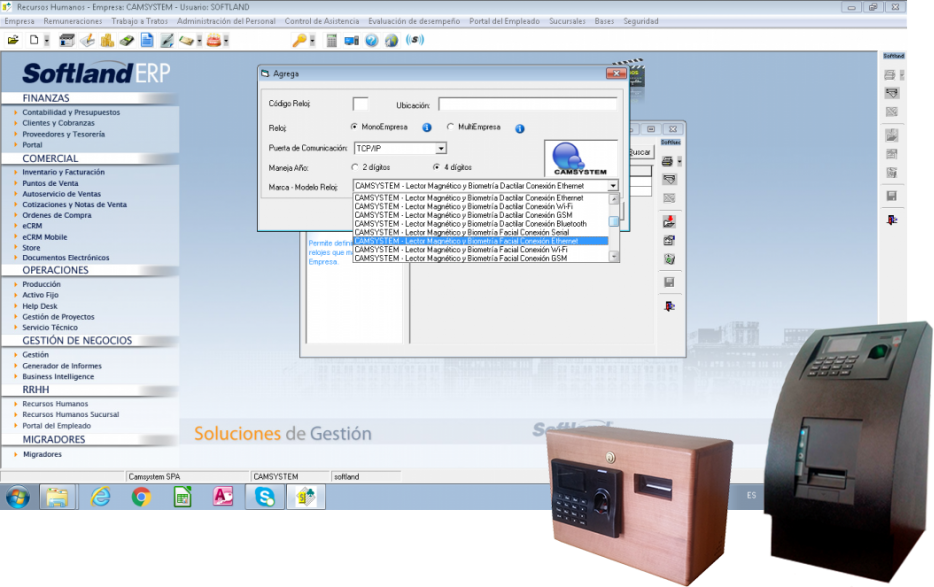The width and height of the screenshot is (934, 587).
Task: Open the Puerta de Comunicación TCP/IP dropdown
Action: [441, 148]
